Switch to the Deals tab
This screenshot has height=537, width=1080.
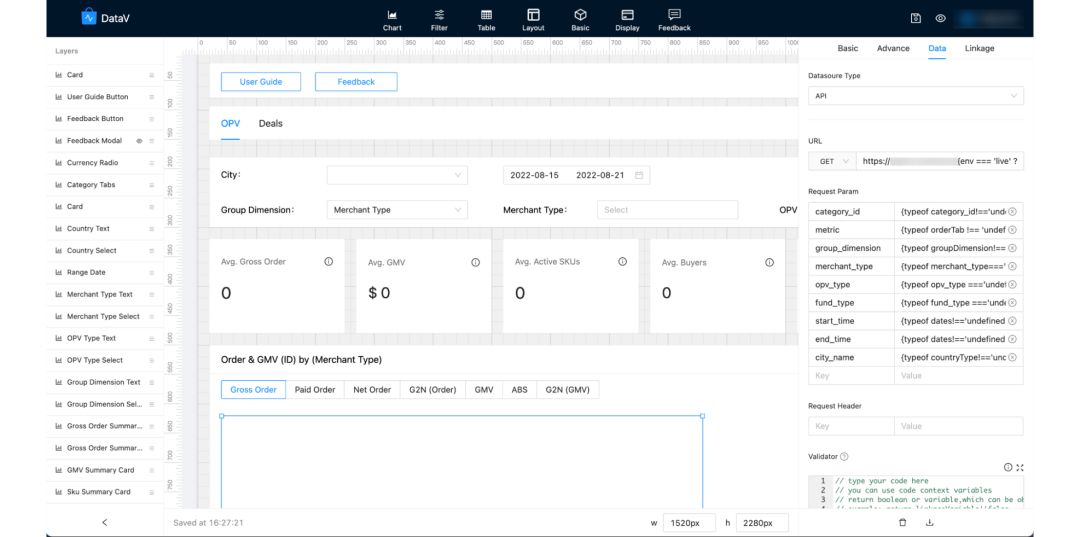[271, 124]
